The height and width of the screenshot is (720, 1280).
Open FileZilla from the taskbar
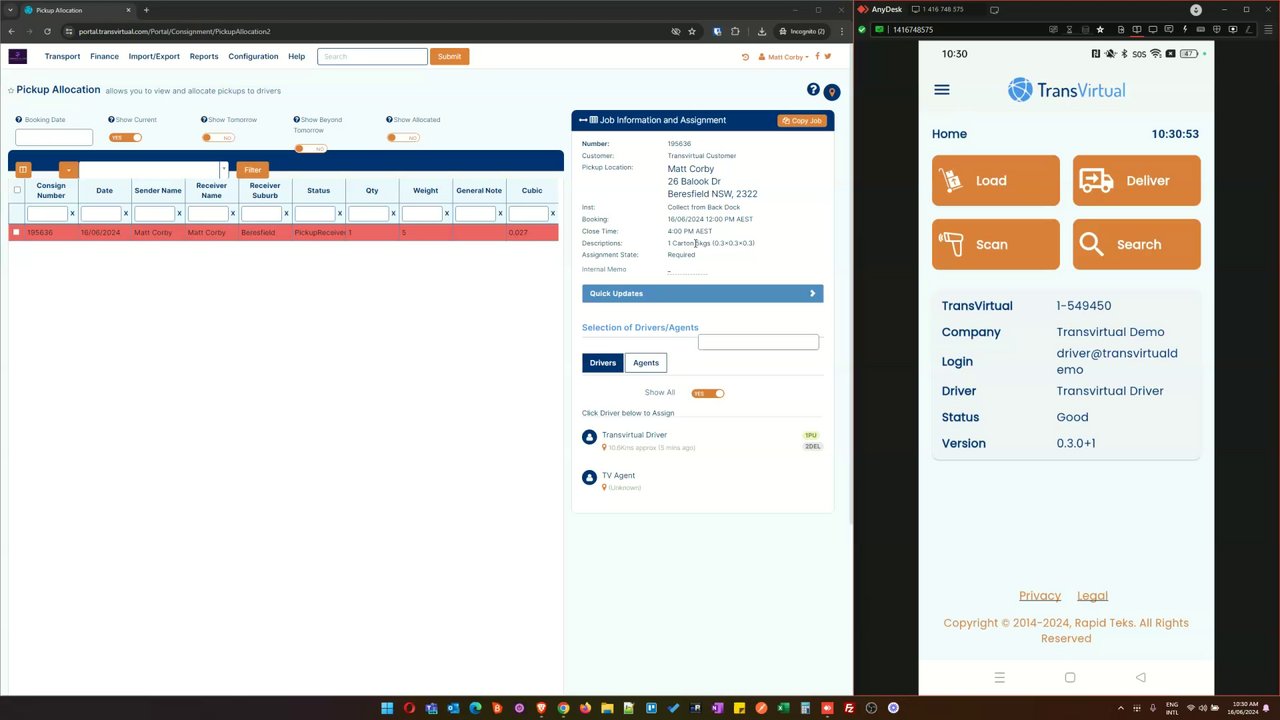pos(849,708)
